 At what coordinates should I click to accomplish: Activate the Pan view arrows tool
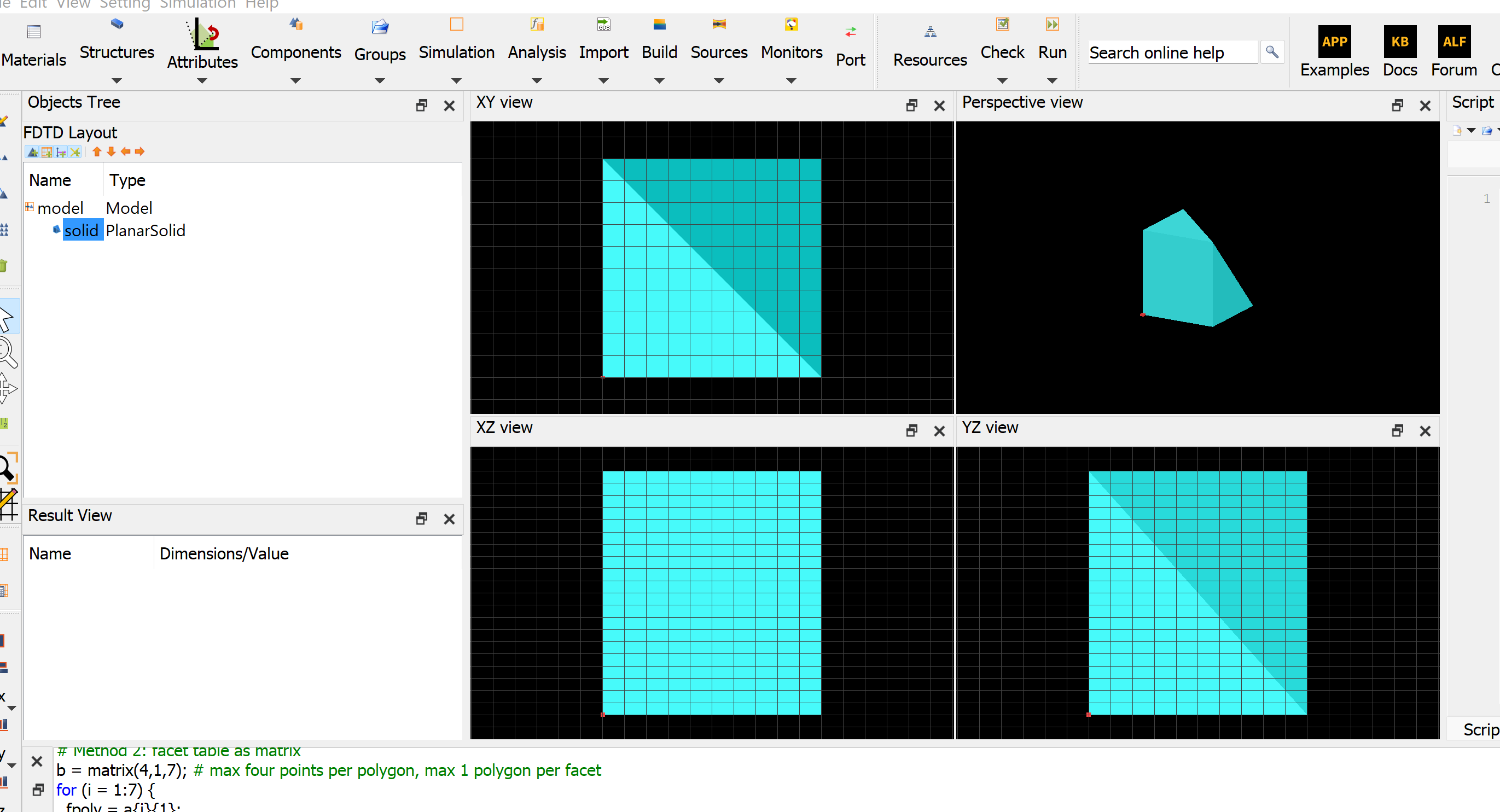pos(7,388)
